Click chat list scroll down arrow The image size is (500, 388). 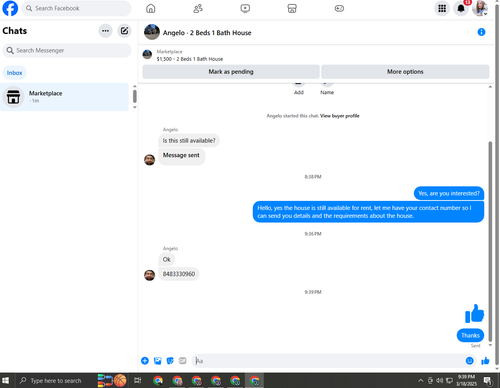point(135,107)
